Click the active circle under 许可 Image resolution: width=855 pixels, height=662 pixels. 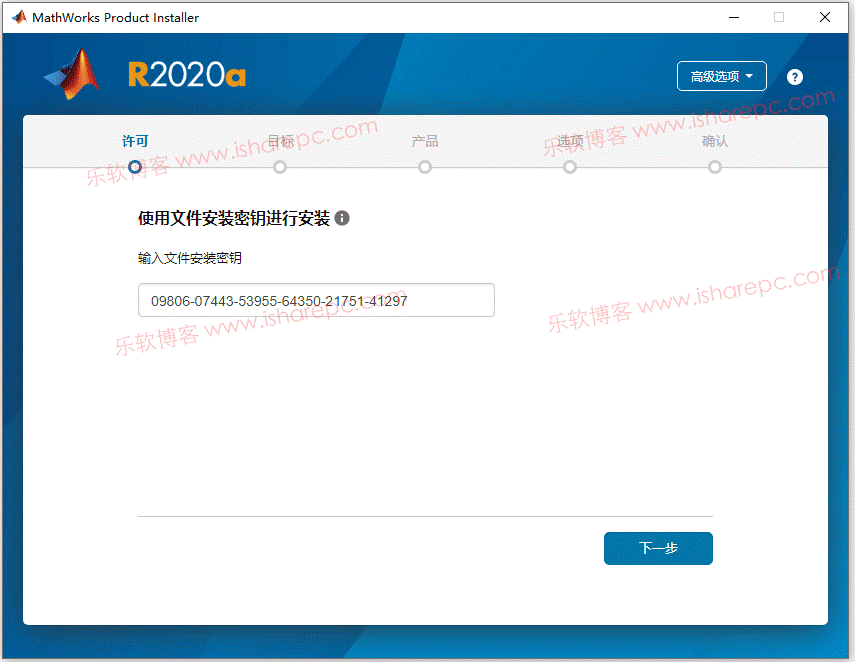coord(135,167)
